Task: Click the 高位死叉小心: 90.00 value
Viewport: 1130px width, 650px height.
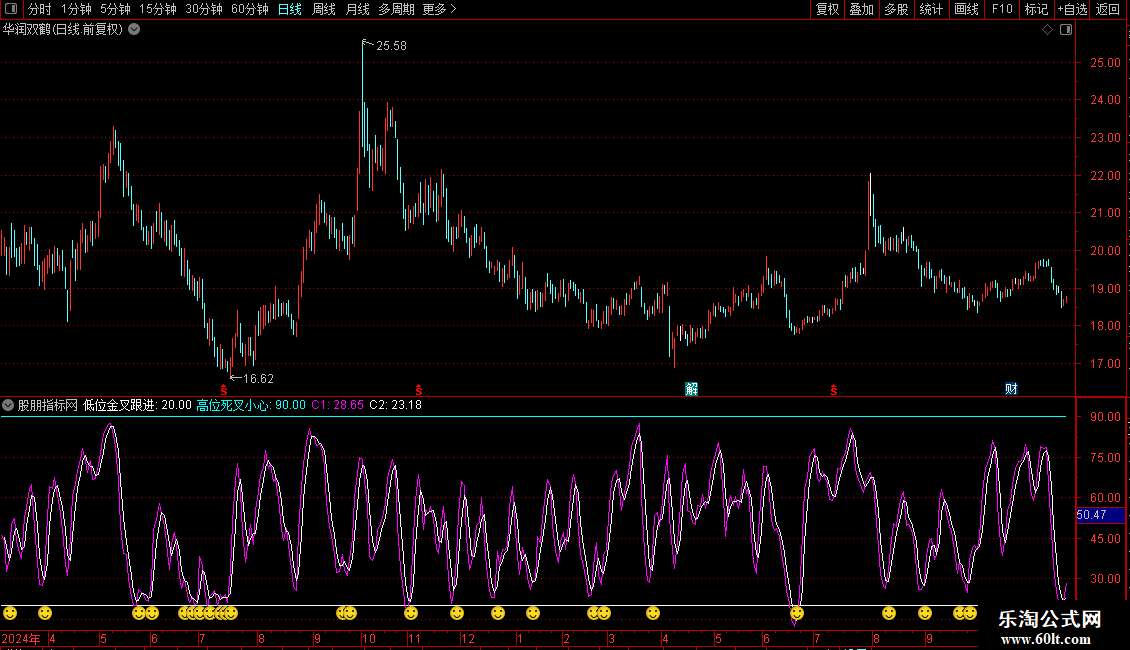Action: click(x=252, y=405)
